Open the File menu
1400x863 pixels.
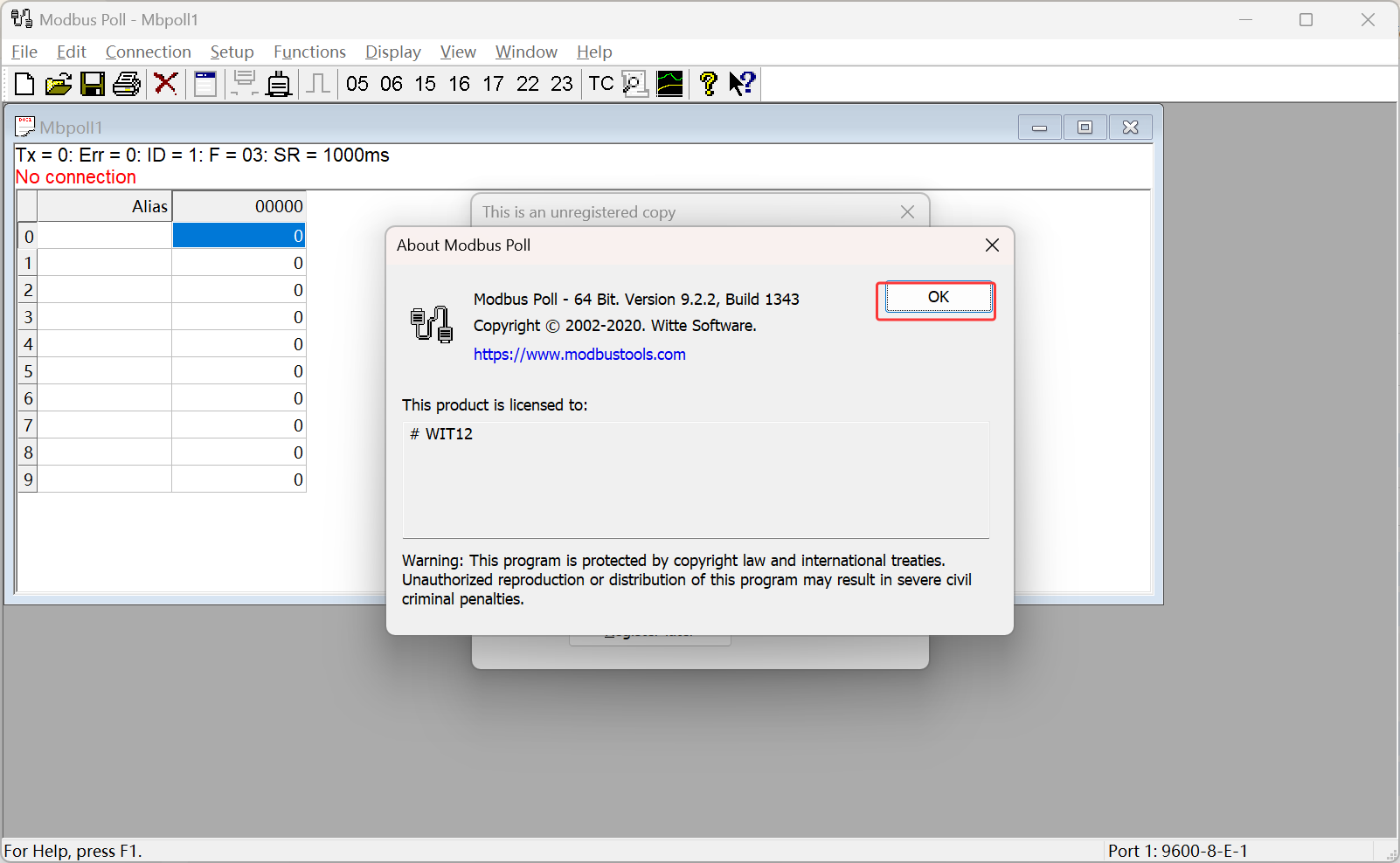coord(24,52)
